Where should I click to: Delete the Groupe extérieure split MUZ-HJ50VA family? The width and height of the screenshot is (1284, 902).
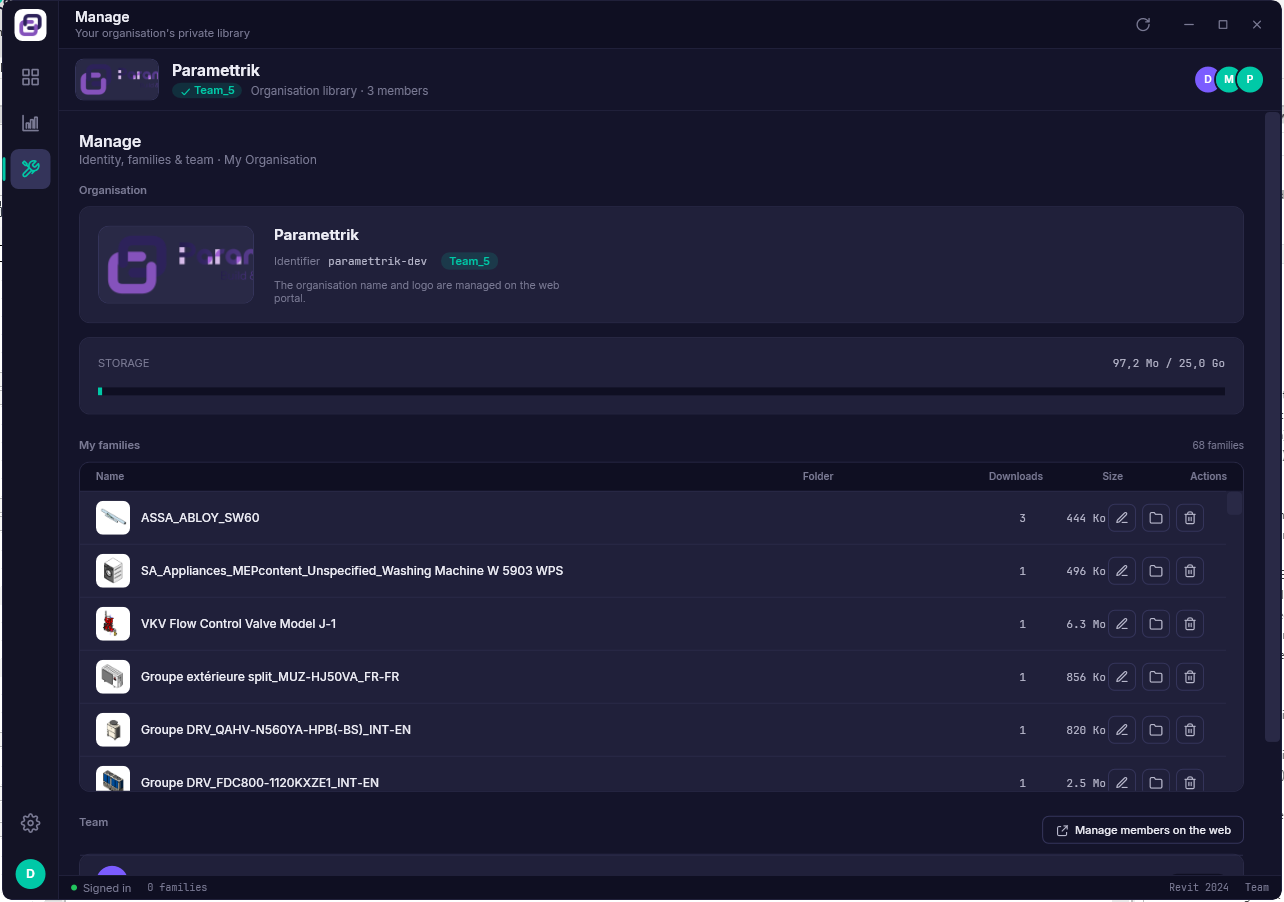pyautogui.click(x=1190, y=677)
